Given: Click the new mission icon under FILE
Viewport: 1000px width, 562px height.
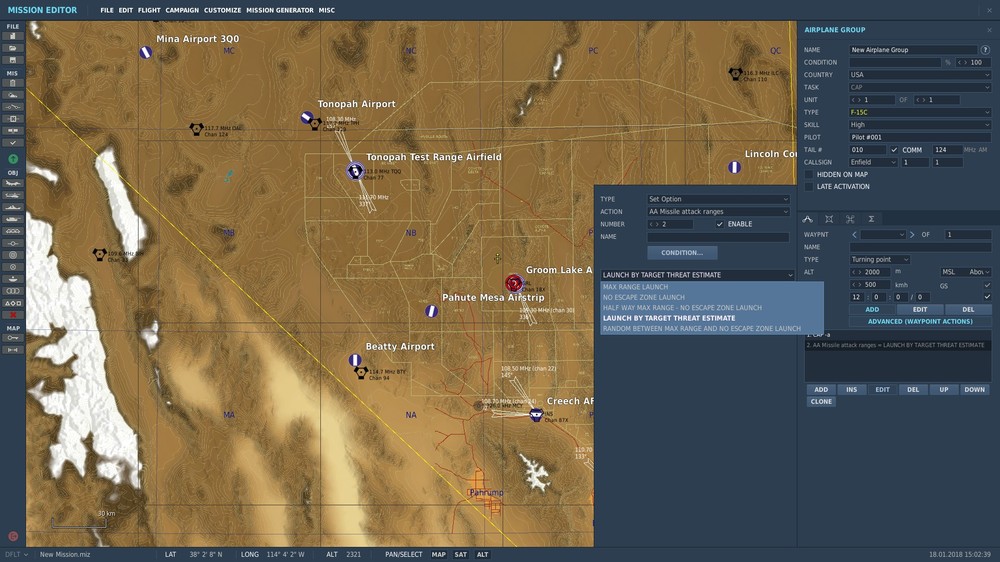Looking at the screenshot, I should point(12,36).
